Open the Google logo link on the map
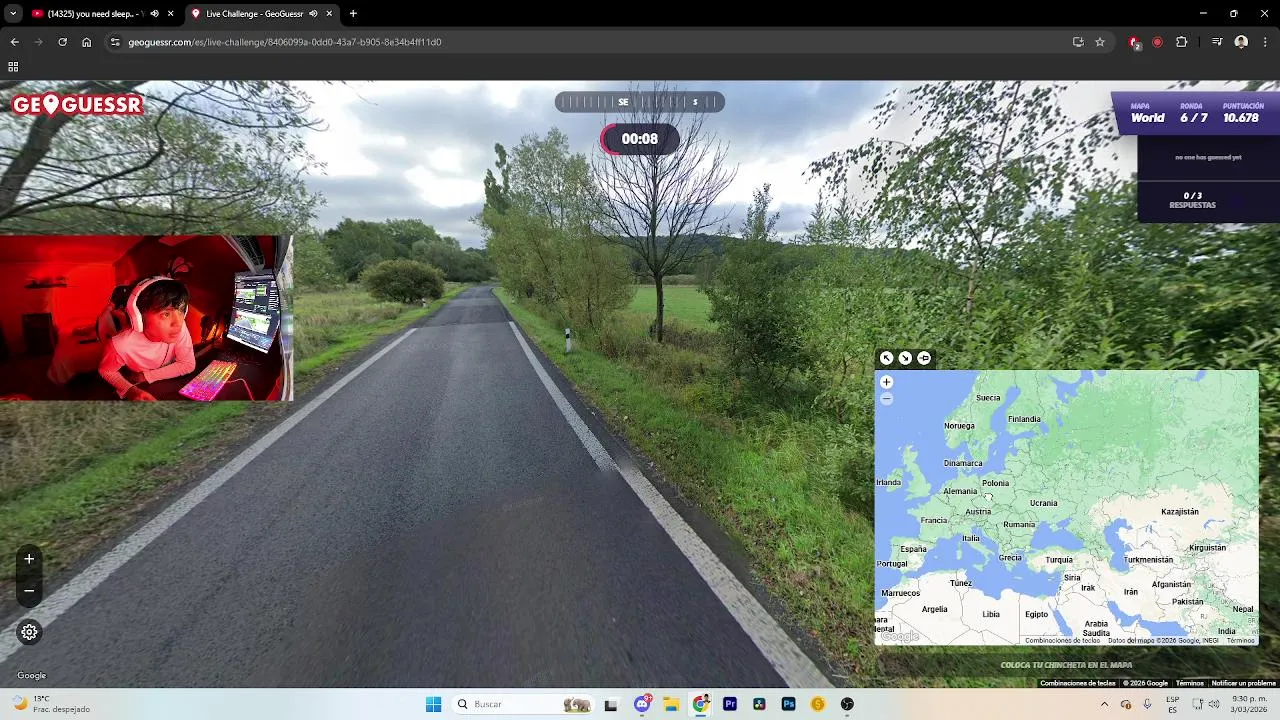The width and height of the screenshot is (1280, 720). (899, 637)
